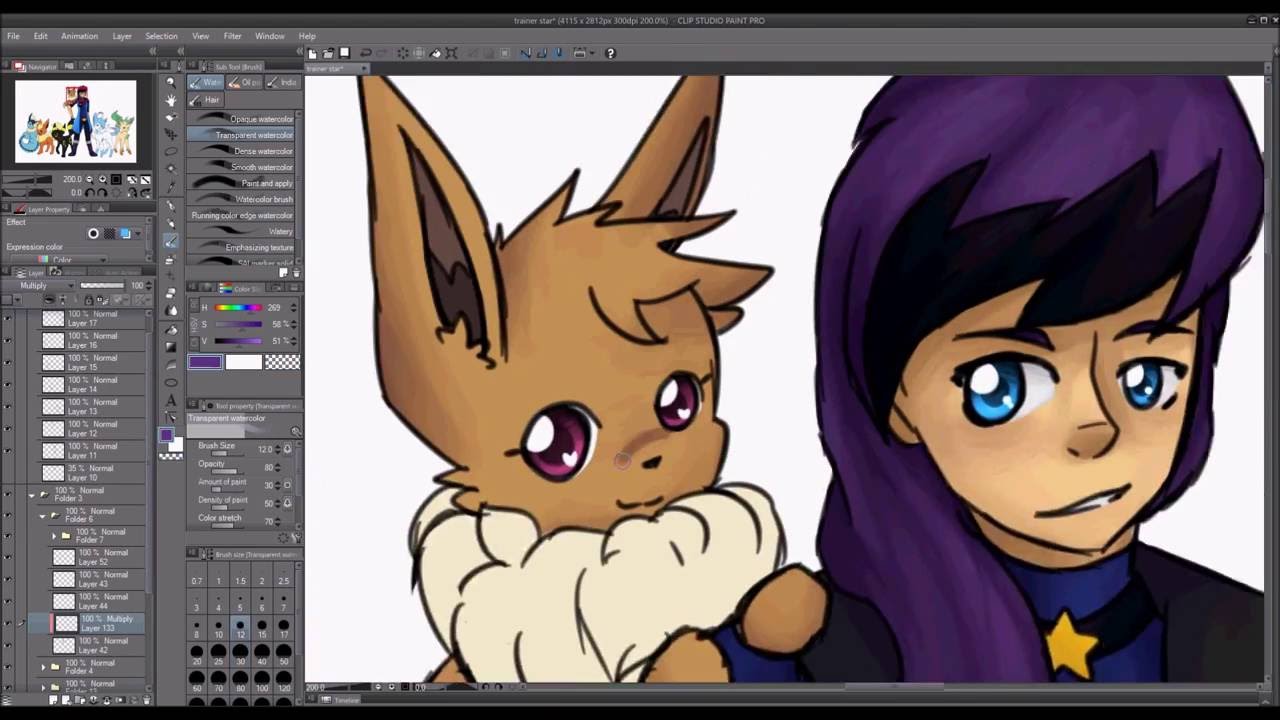This screenshot has height=720, width=1280.
Task: Toggle visibility of Layer 14
Action: click(8, 385)
